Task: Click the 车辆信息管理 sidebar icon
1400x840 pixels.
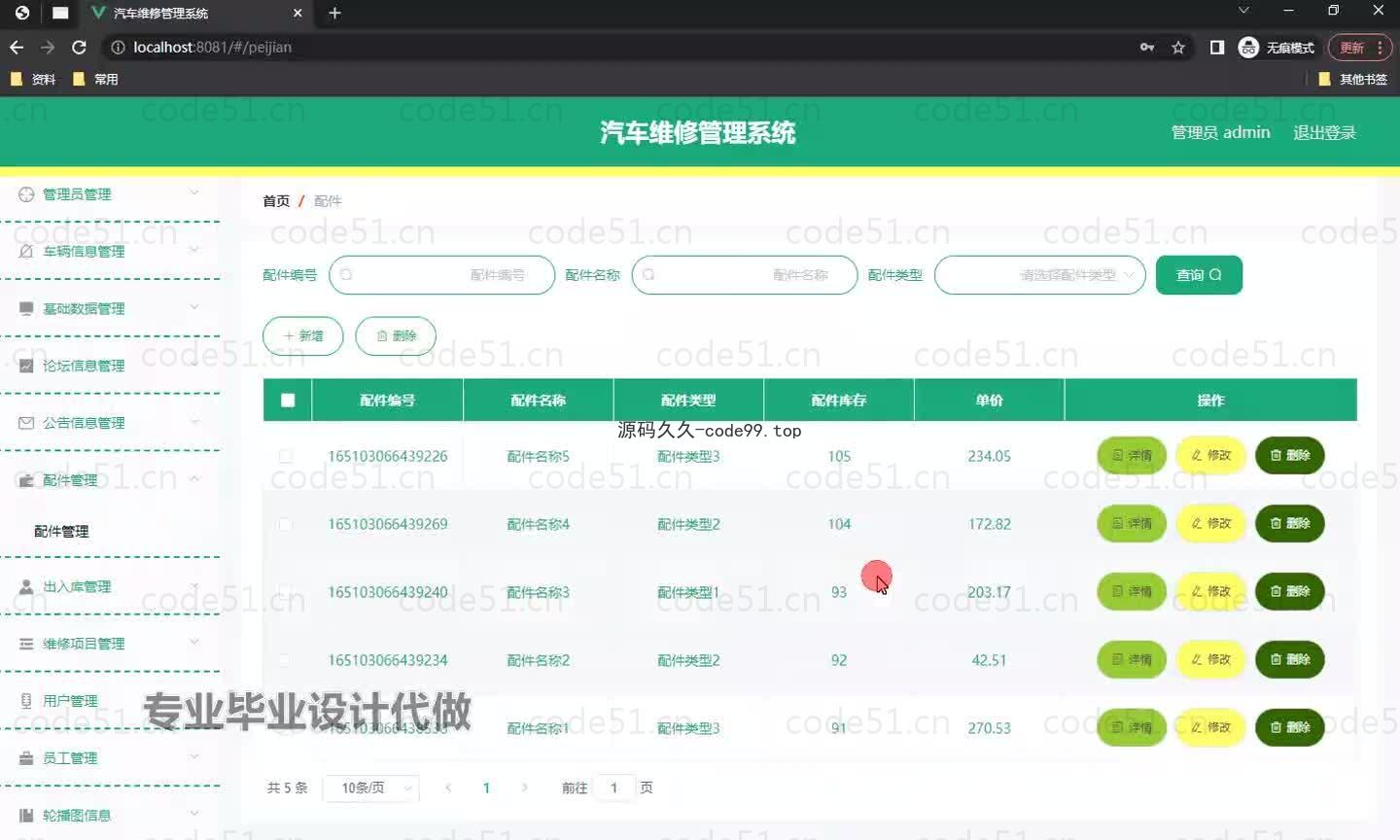Action: 26,251
